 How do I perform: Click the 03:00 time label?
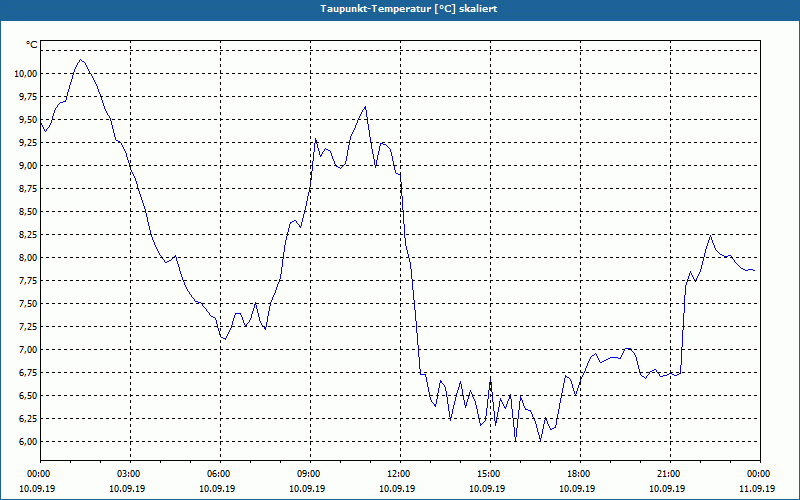130,474
